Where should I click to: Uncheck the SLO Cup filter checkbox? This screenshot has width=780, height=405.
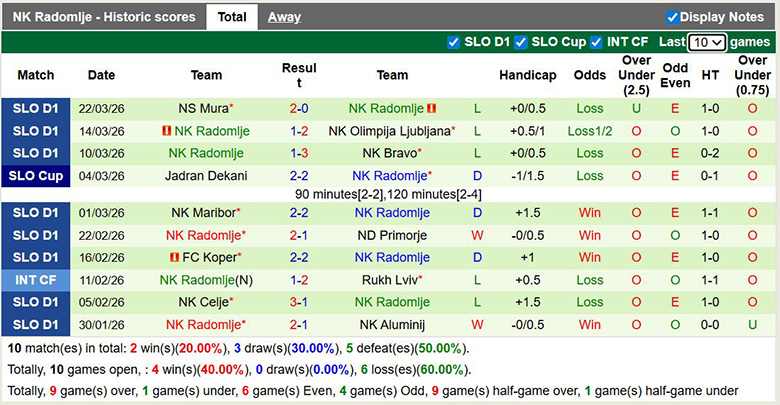click(521, 42)
